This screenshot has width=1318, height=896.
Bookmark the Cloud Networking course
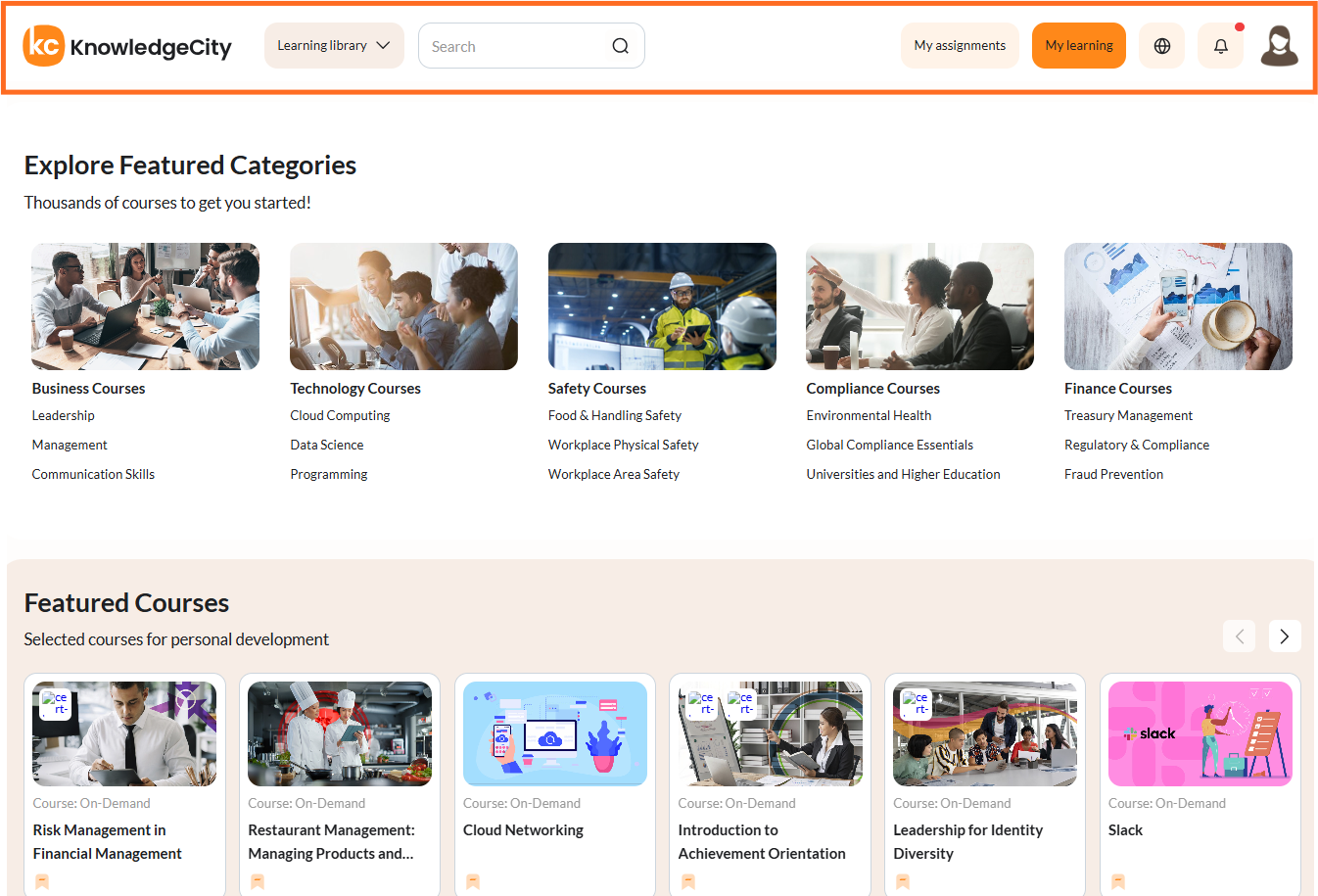[473, 881]
